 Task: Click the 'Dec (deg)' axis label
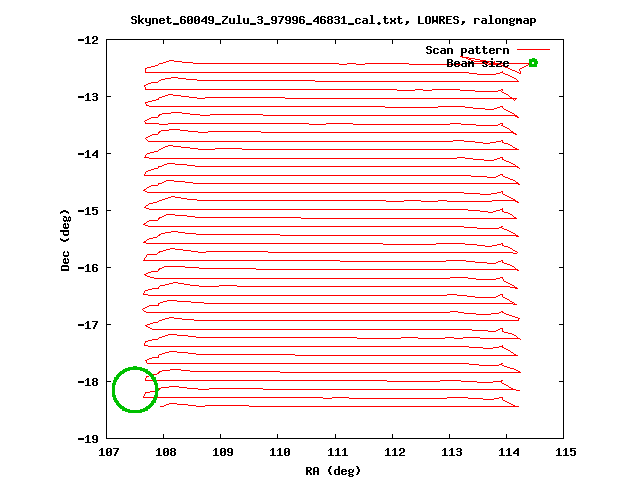tap(65, 240)
